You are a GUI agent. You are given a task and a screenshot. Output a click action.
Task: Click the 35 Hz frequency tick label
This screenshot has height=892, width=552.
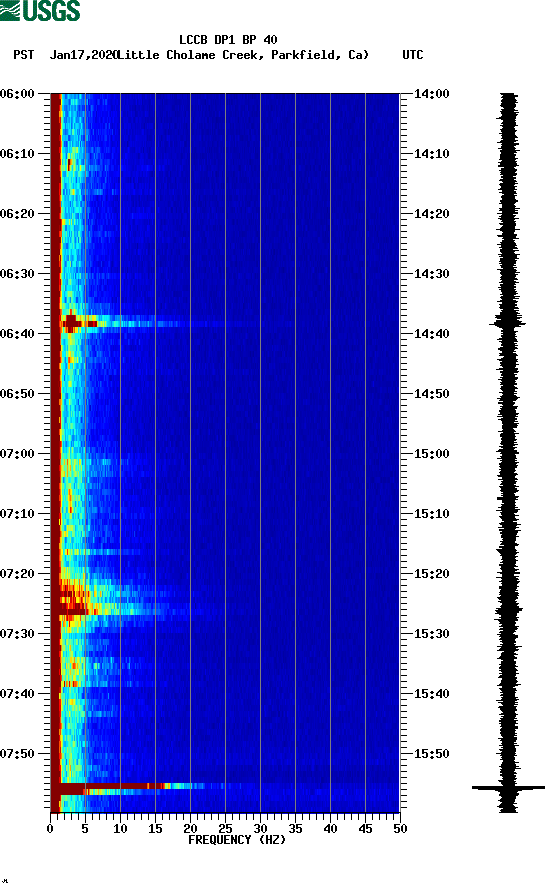click(295, 829)
